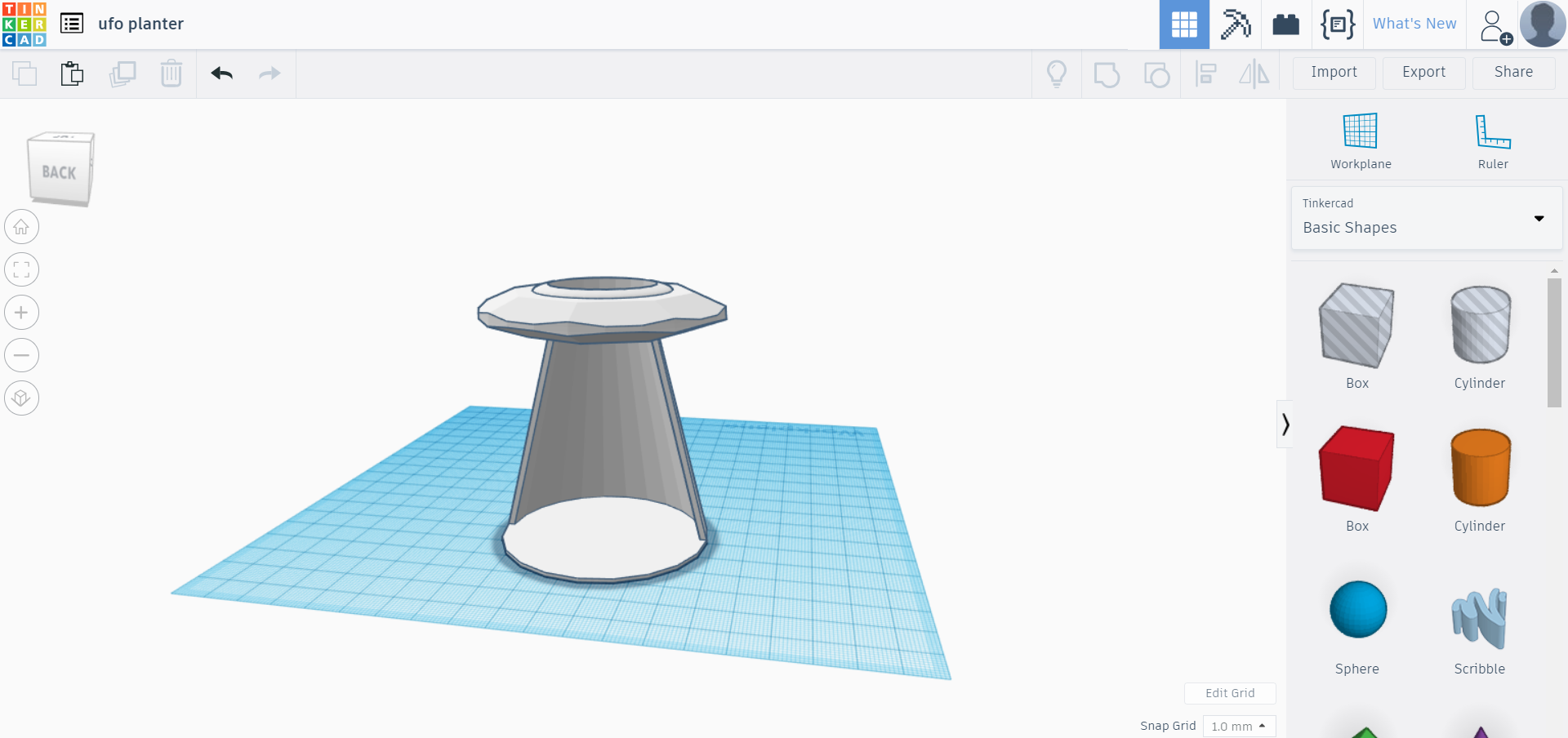The height and width of the screenshot is (738, 1568).
Task: Zoom in with the plus button
Action: (x=21, y=312)
